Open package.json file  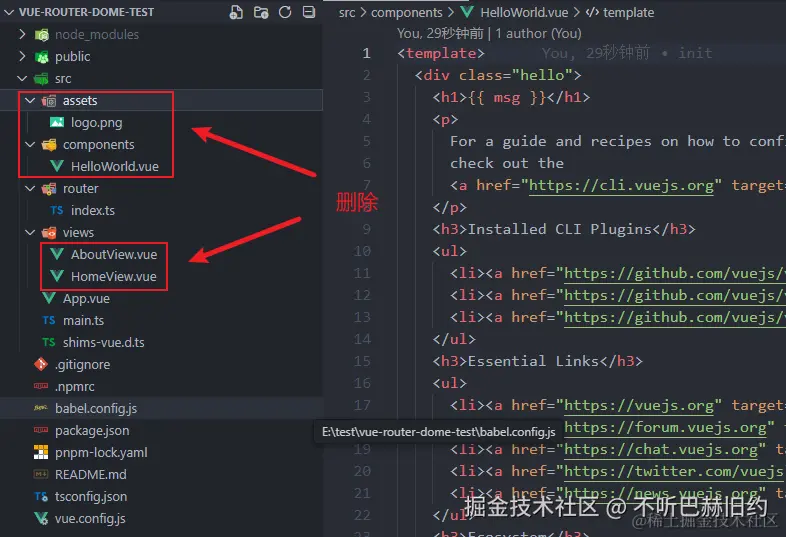click(92, 431)
